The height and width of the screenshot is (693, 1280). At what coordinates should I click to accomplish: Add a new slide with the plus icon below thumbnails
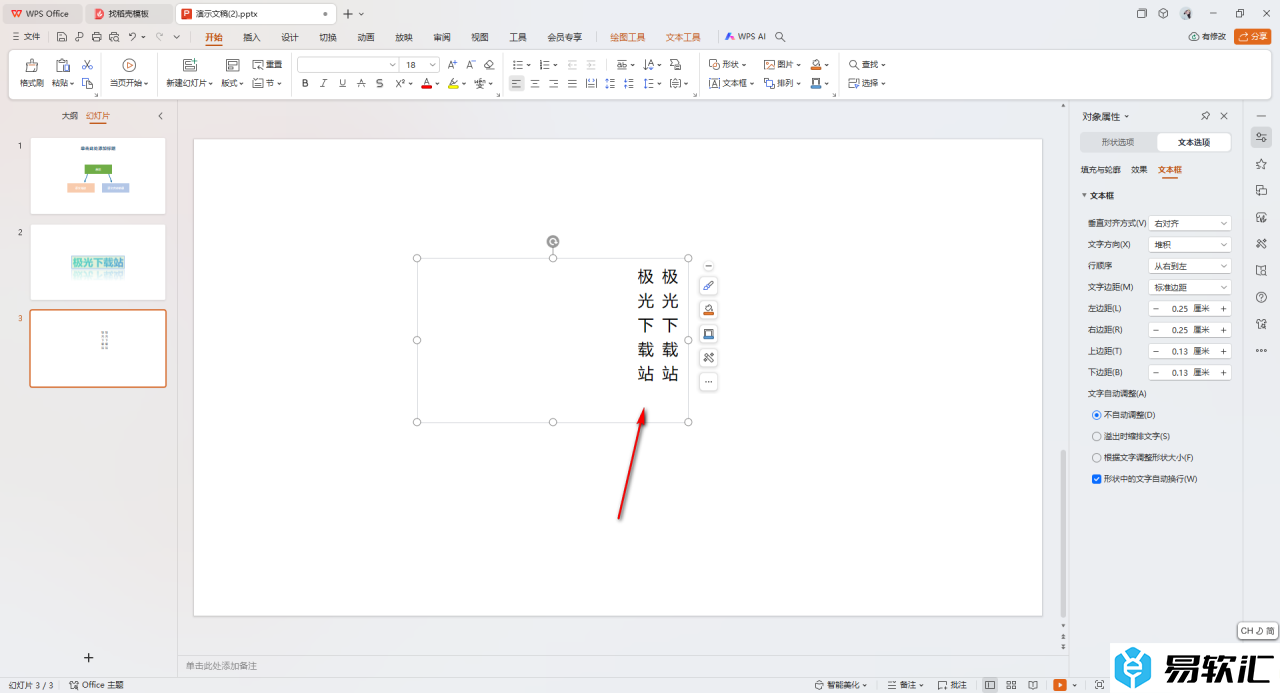[x=88, y=657]
